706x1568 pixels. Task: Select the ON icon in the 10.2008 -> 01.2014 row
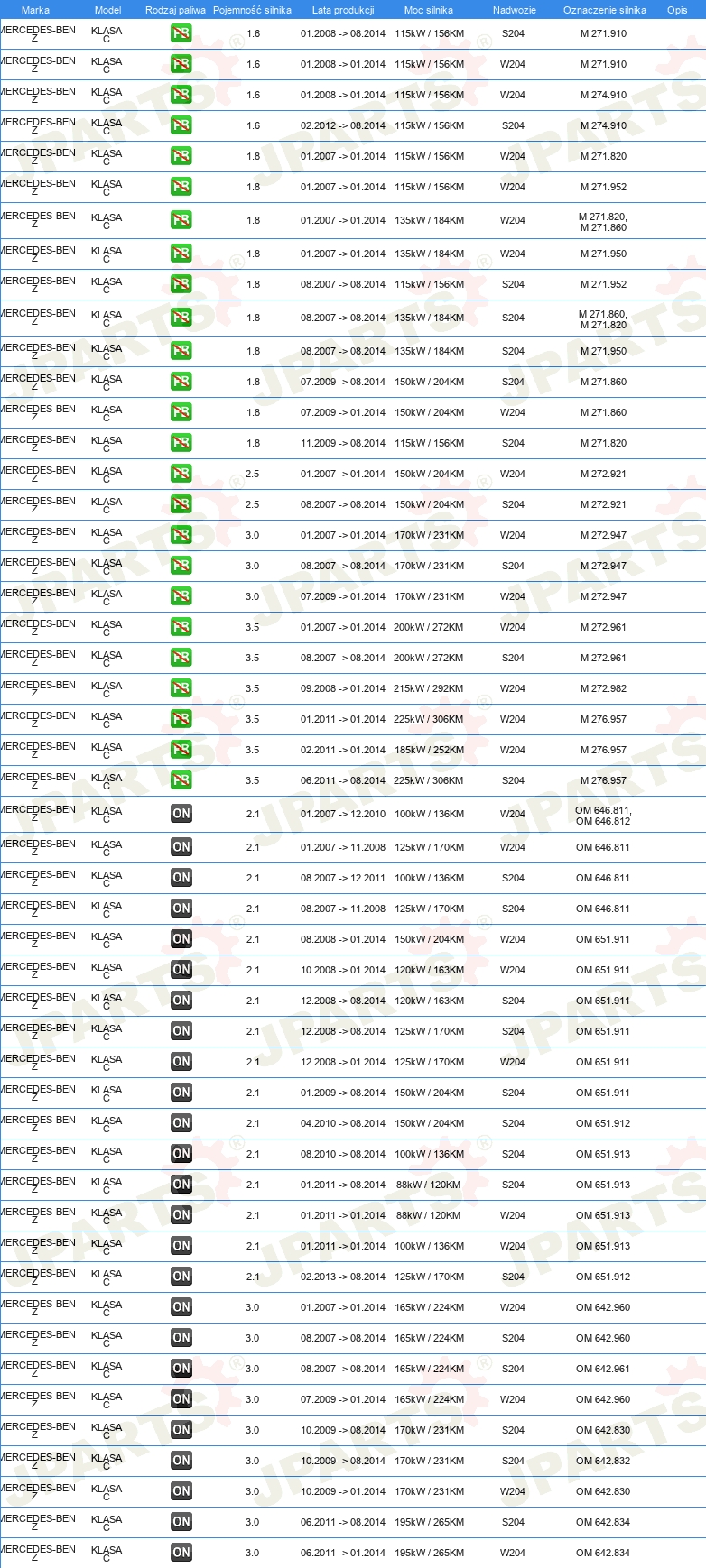181,970
